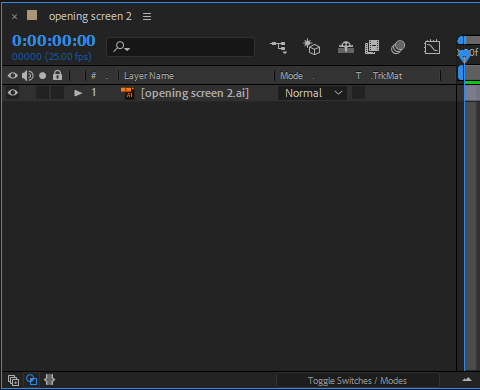Viewport: 480px width, 390px height.
Task: Toggle Preserve Transparency for layer 1
Action: 358,93
